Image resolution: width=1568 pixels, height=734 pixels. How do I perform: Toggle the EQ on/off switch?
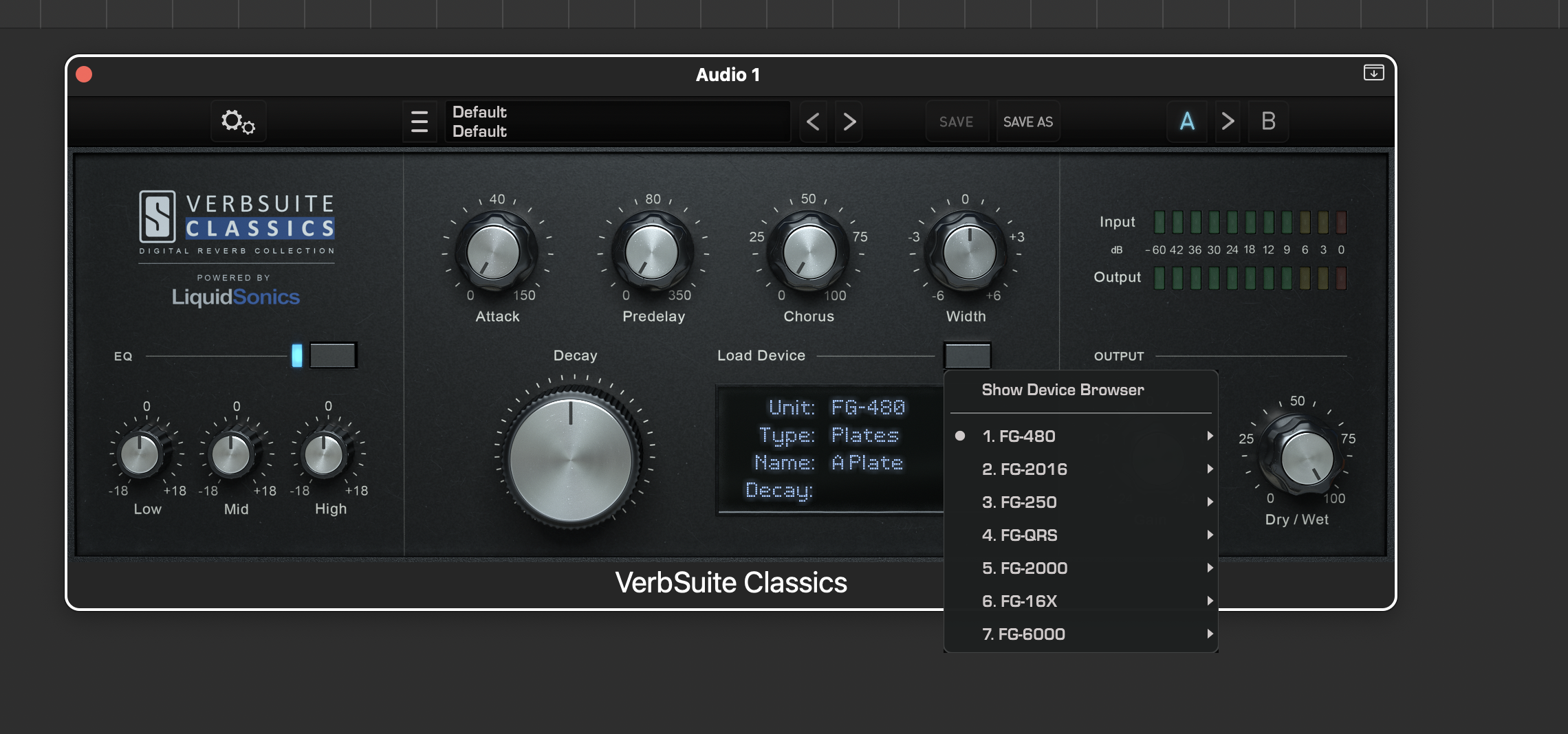pyautogui.click(x=333, y=355)
